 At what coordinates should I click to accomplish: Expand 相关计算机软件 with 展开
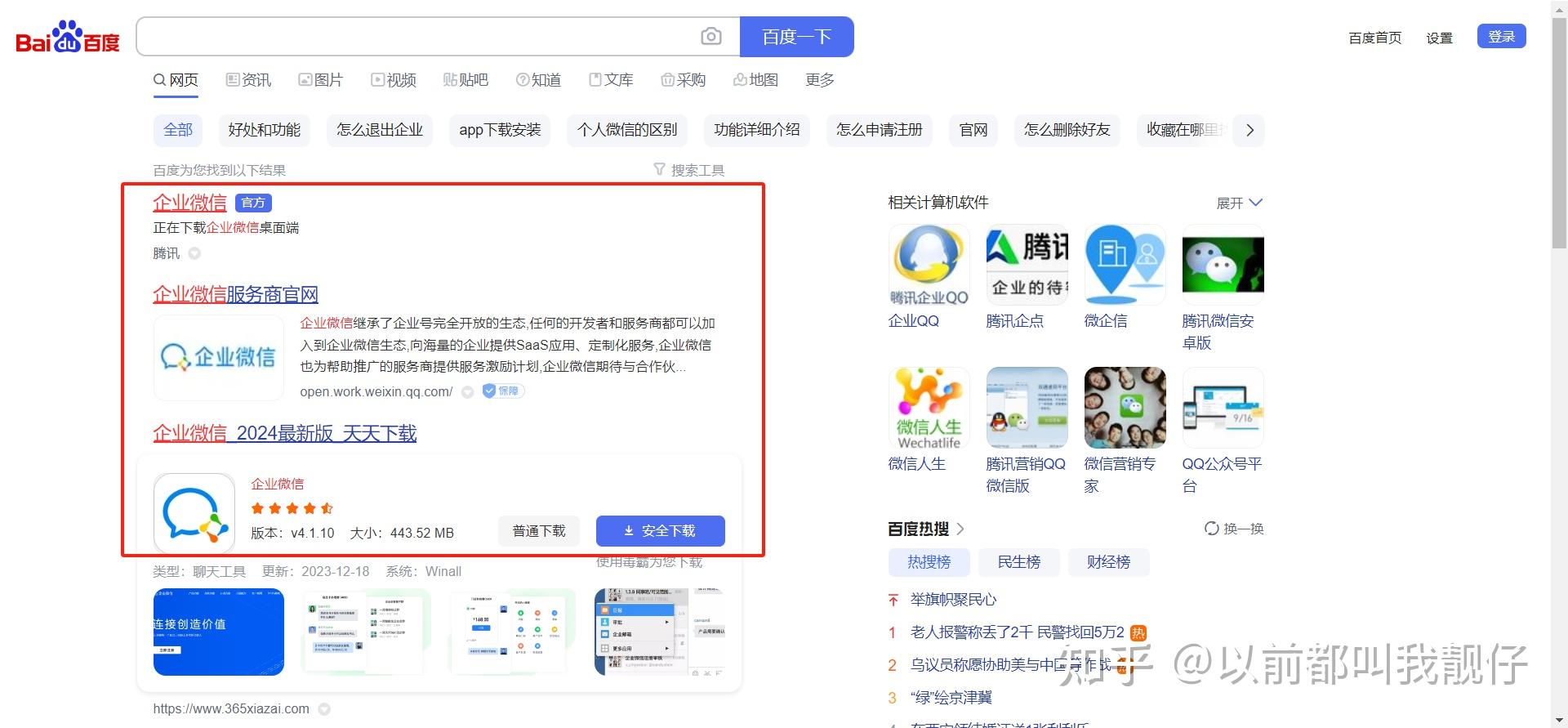pyautogui.click(x=1239, y=203)
